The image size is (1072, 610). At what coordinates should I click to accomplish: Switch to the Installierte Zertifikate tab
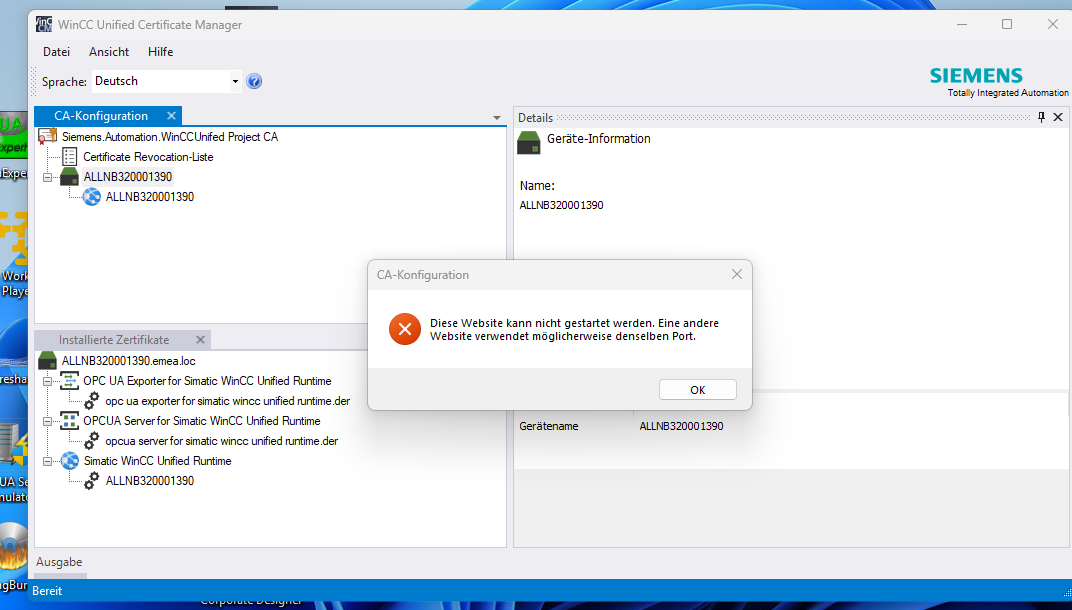click(x=113, y=340)
